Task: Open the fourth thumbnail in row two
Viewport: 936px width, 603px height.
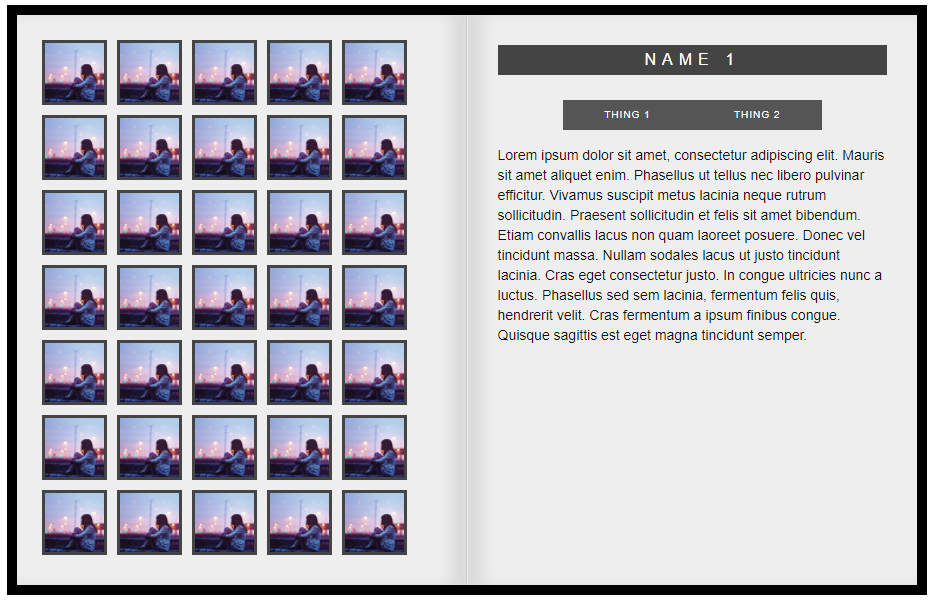Action: click(299, 147)
